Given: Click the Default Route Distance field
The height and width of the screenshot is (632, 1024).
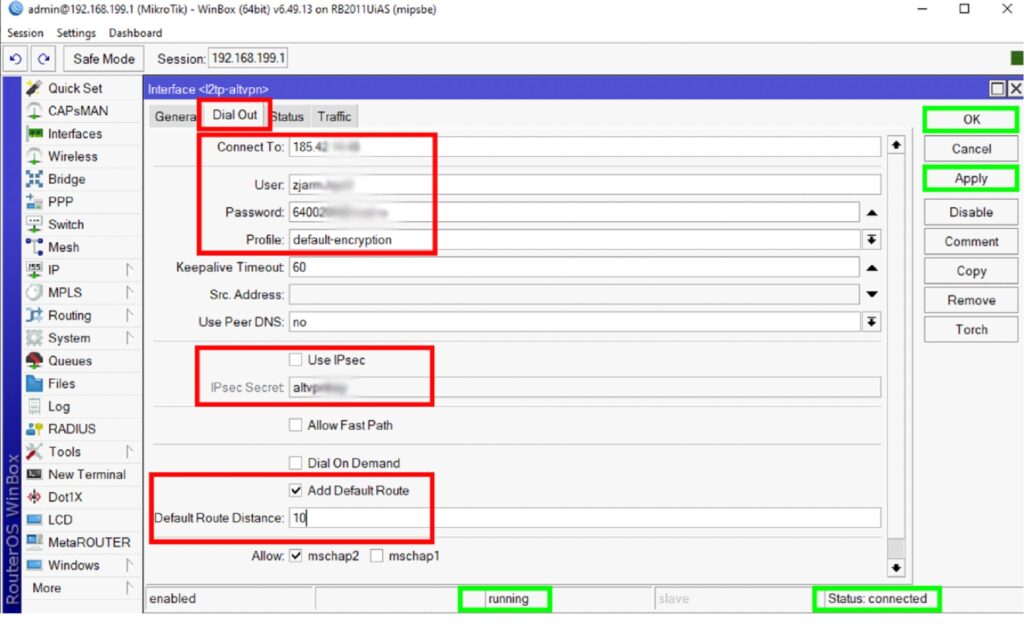Looking at the screenshot, I should [584, 518].
